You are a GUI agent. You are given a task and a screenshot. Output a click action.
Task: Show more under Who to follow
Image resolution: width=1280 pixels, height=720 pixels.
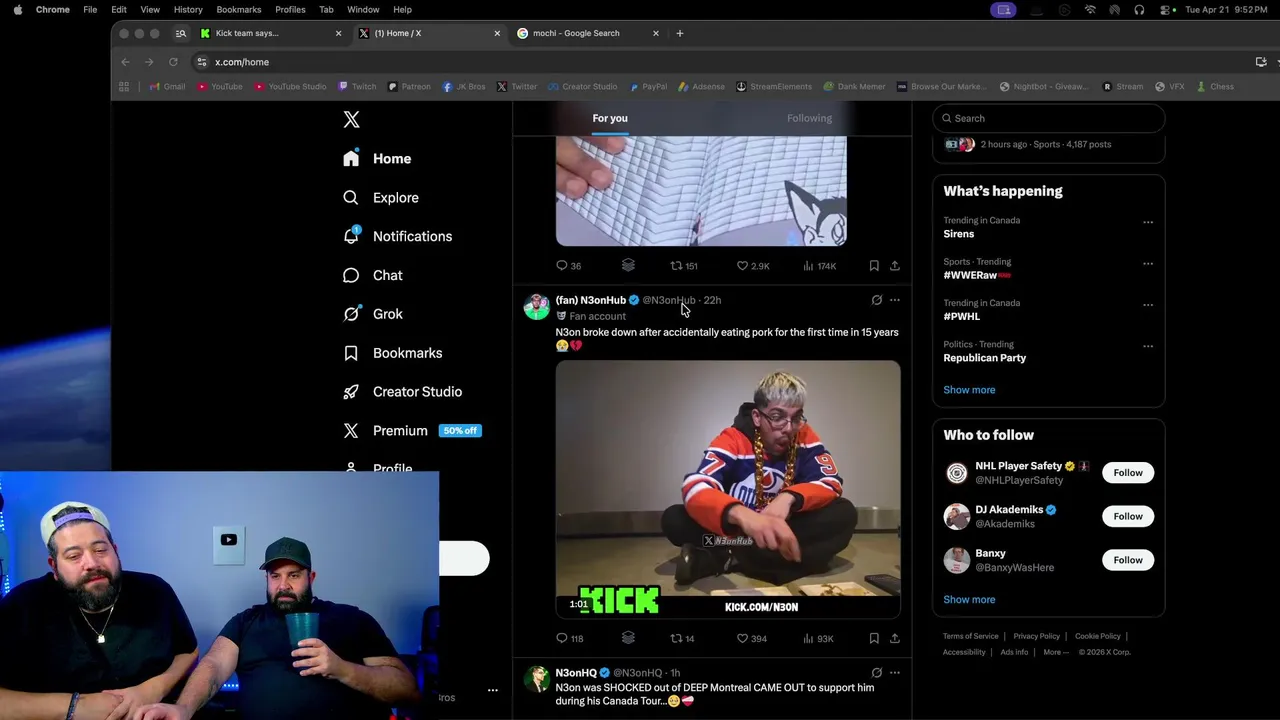969,600
